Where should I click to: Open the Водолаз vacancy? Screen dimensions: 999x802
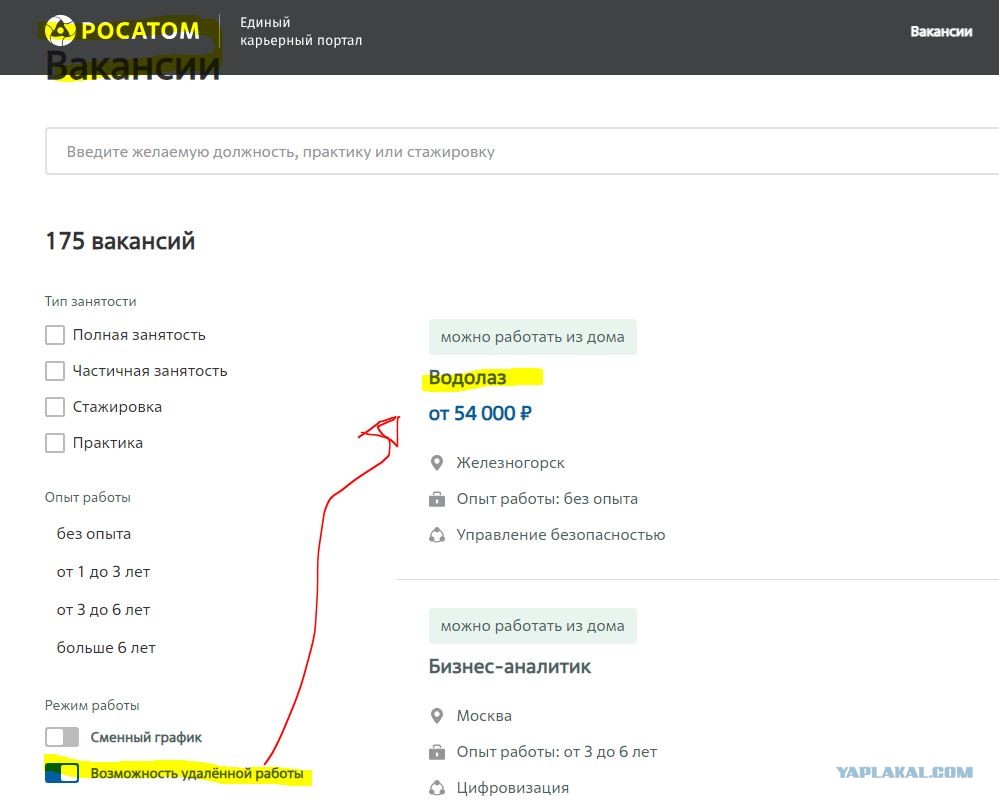[x=468, y=378]
